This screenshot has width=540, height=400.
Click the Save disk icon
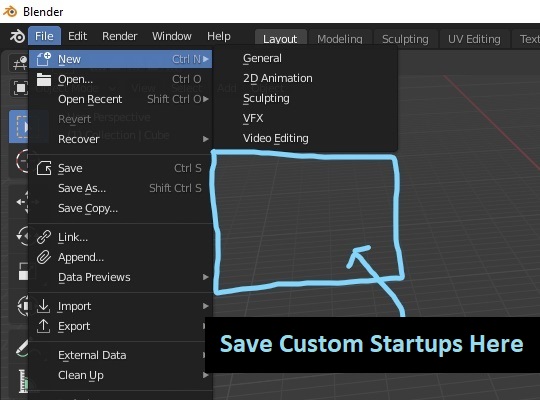(44, 168)
